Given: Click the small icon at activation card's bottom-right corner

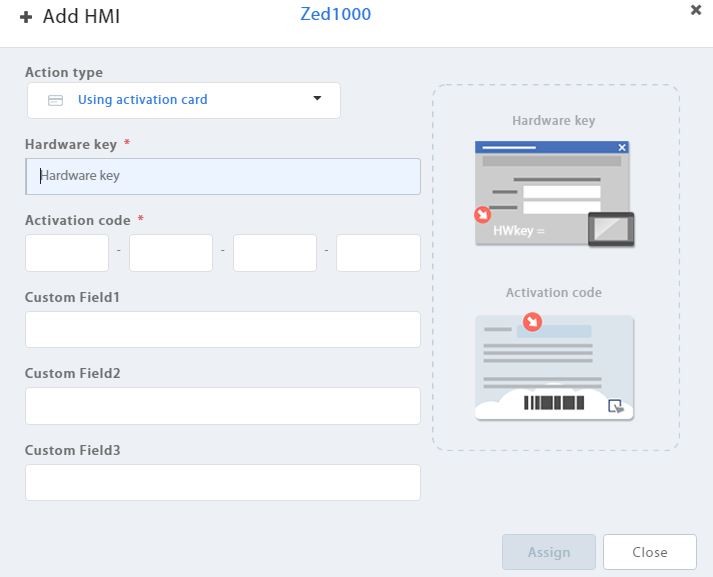Looking at the screenshot, I should (616, 406).
